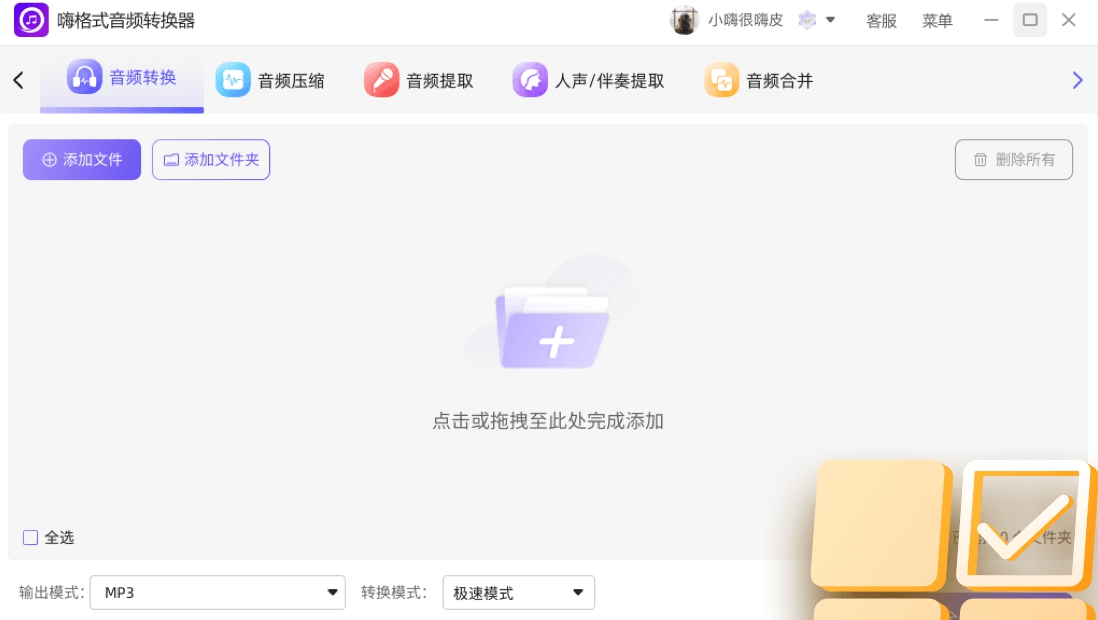Expand the account dropdown arrow
Image resolution: width=1098 pixels, height=620 pixels.
[831, 20]
